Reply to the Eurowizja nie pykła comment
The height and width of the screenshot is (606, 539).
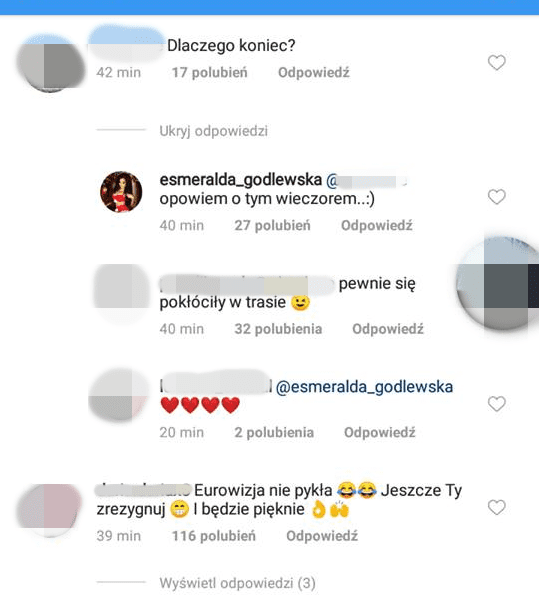tap(322, 536)
